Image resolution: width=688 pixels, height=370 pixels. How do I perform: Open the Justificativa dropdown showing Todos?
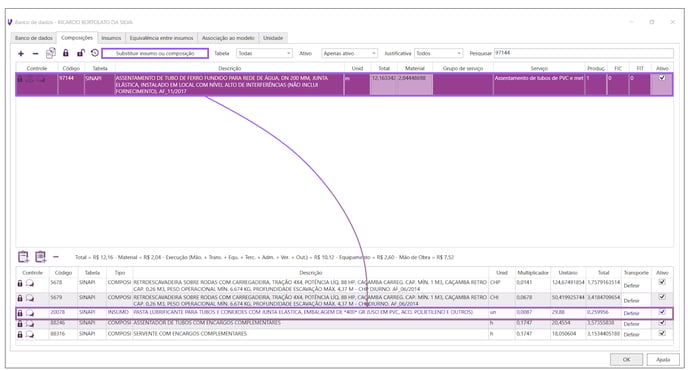[438, 53]
